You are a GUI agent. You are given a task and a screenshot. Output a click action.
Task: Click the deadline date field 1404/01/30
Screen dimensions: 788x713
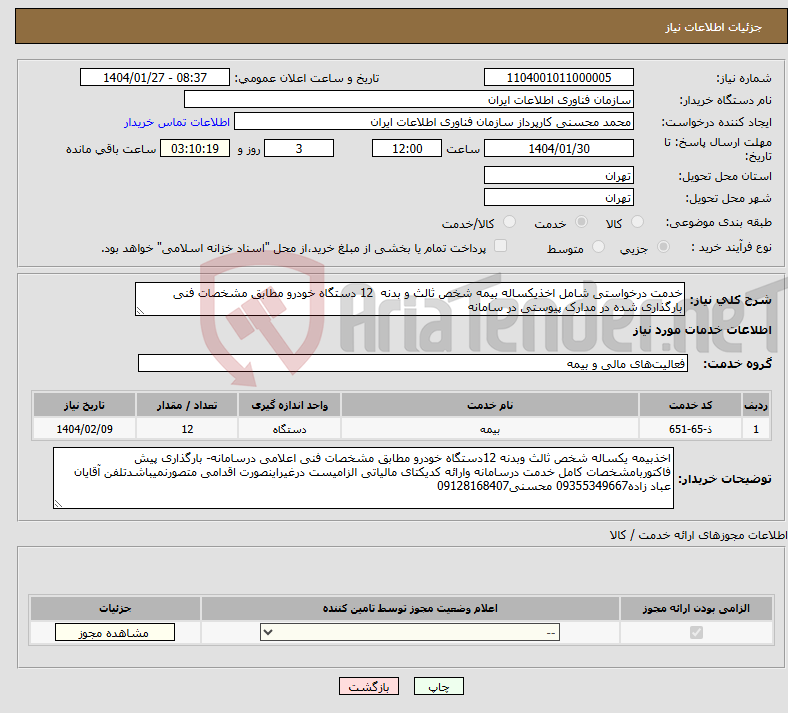(558, 148)
